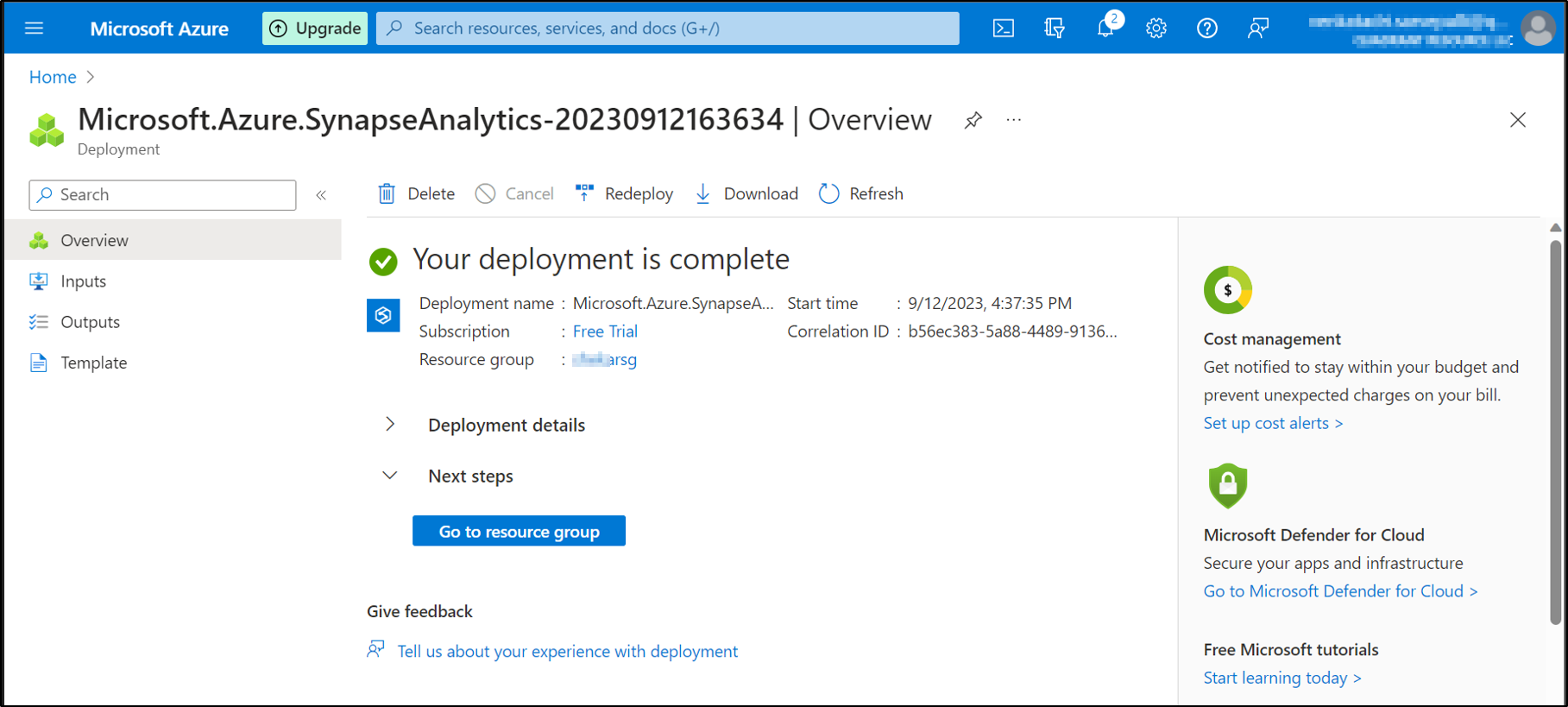Screen dimensions: 1568x707
Task: Click Set up cost alerts link
Action: click(1273, 423)
